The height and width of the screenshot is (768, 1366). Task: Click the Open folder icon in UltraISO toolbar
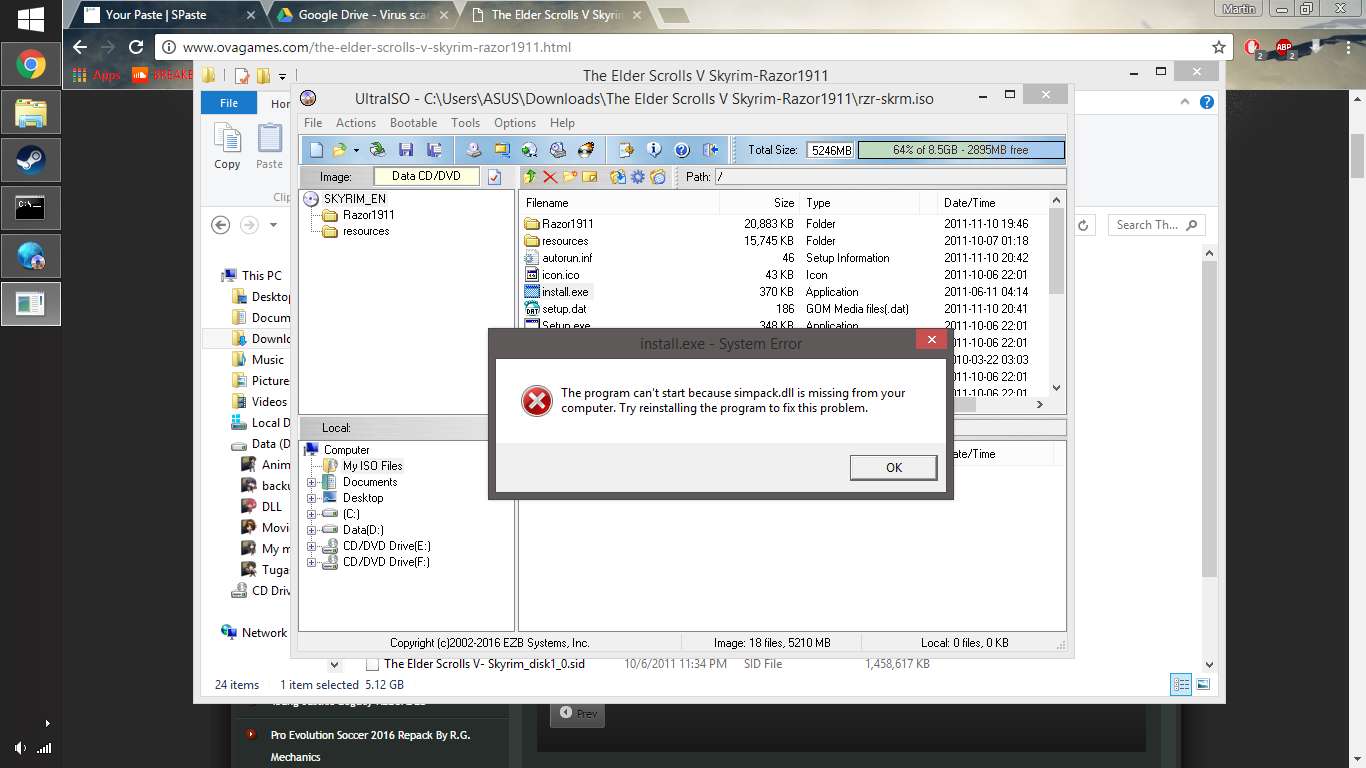point(340,150)
